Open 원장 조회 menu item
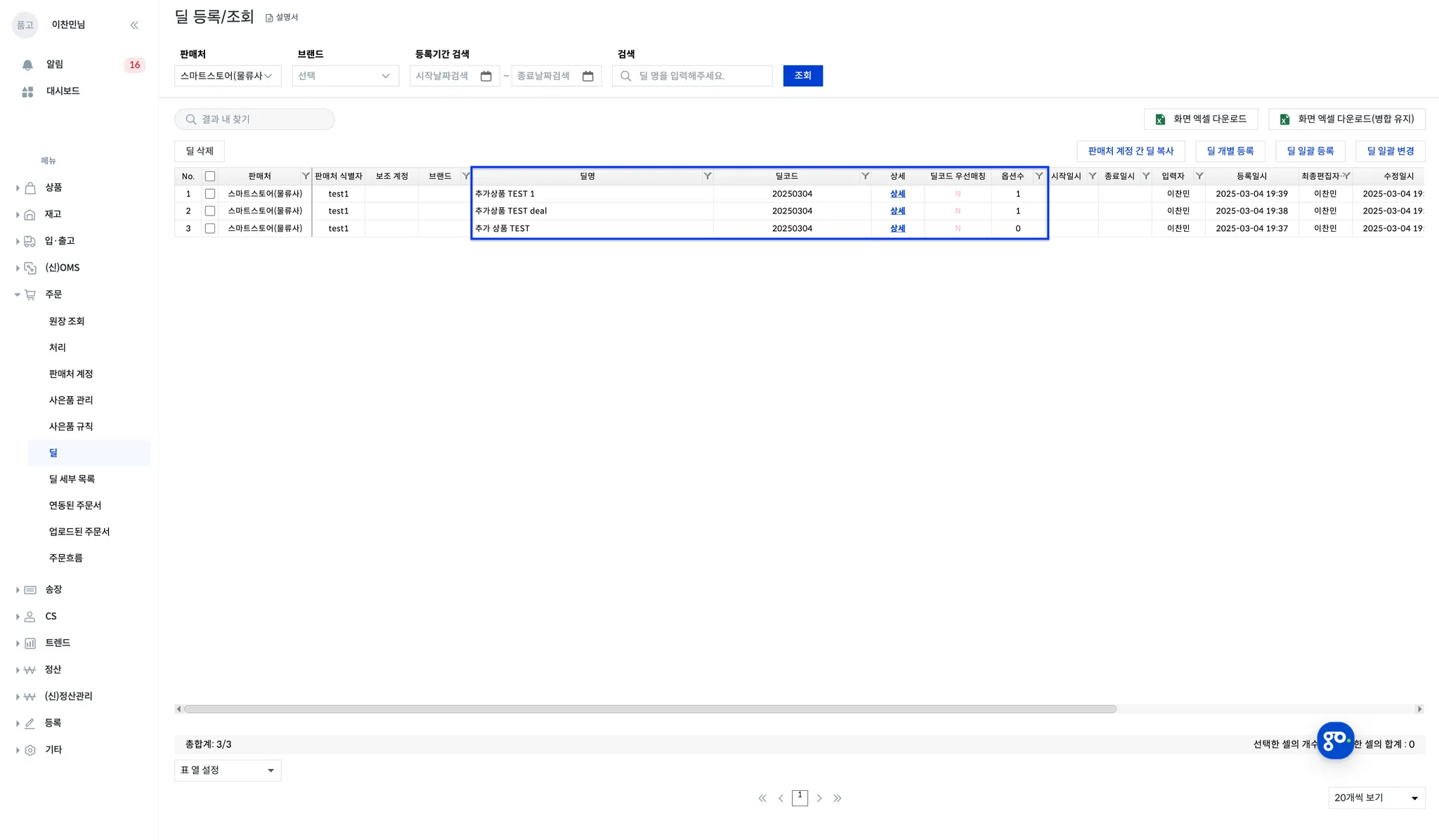The image size is (1439, 840). click(67, 321)
